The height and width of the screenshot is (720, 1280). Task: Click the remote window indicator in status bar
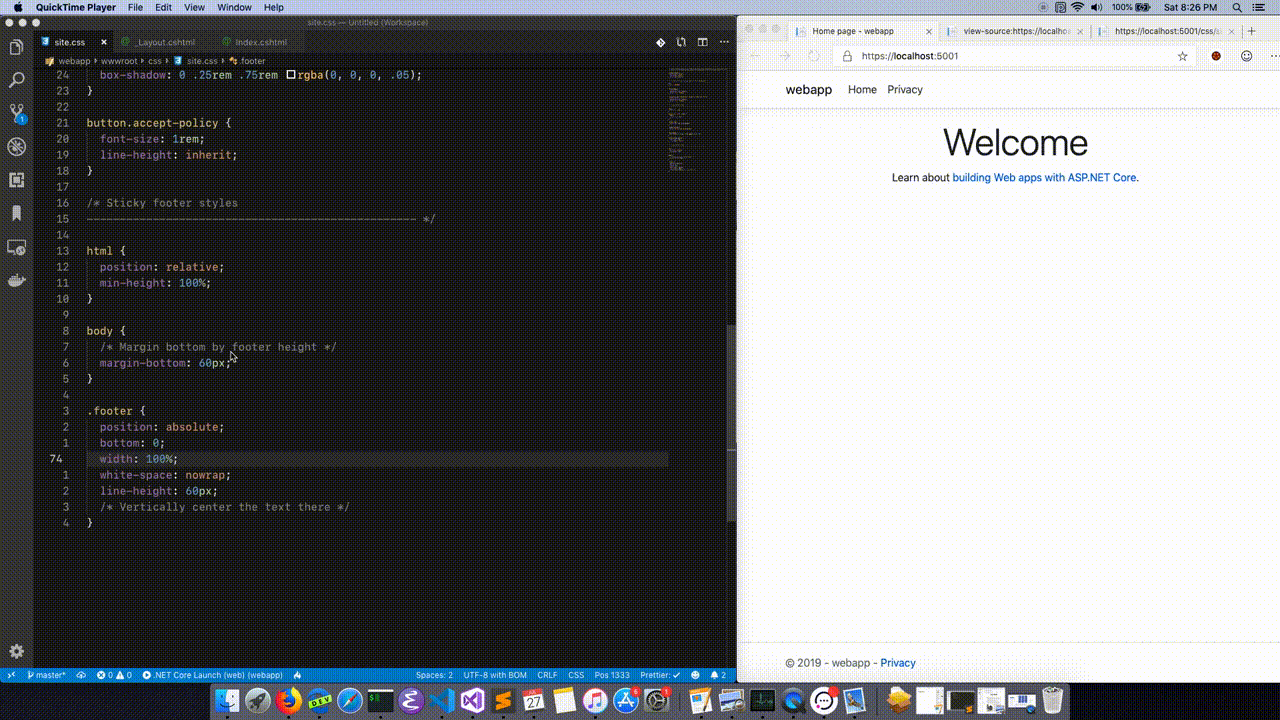pyautogui.click(x=11, y=675)
